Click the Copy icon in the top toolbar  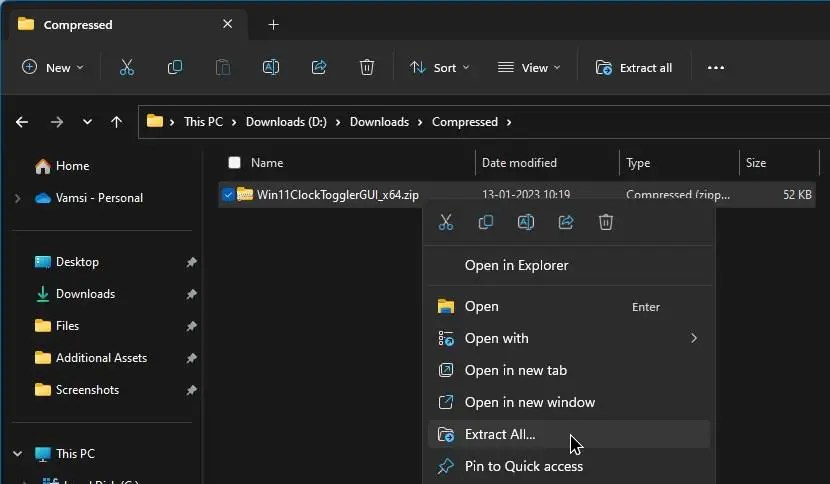pyautogui.click(x=175, y=67)
